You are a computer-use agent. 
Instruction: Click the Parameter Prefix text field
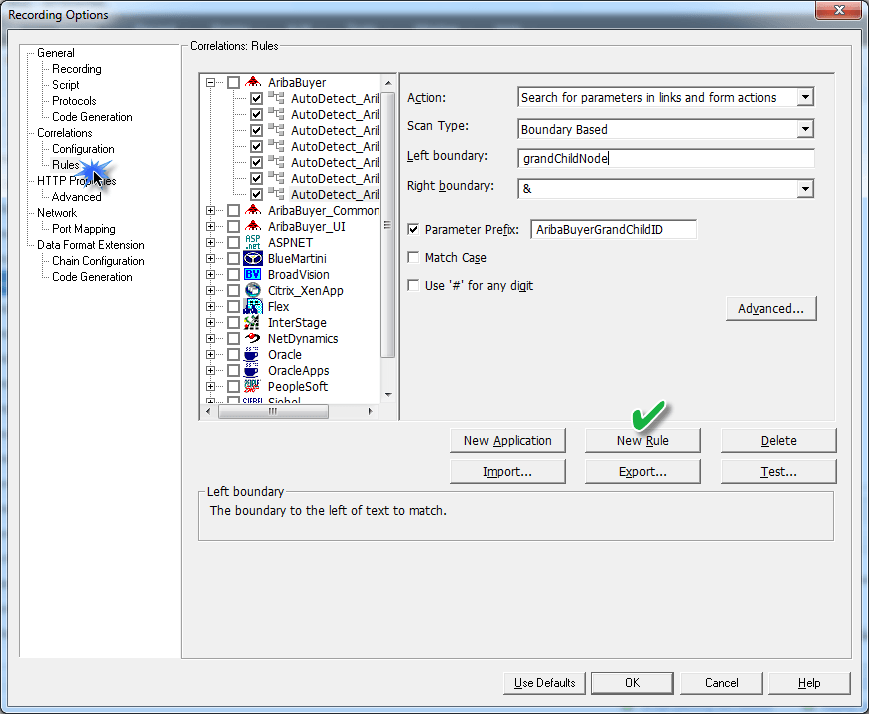[x=613, y=230]
